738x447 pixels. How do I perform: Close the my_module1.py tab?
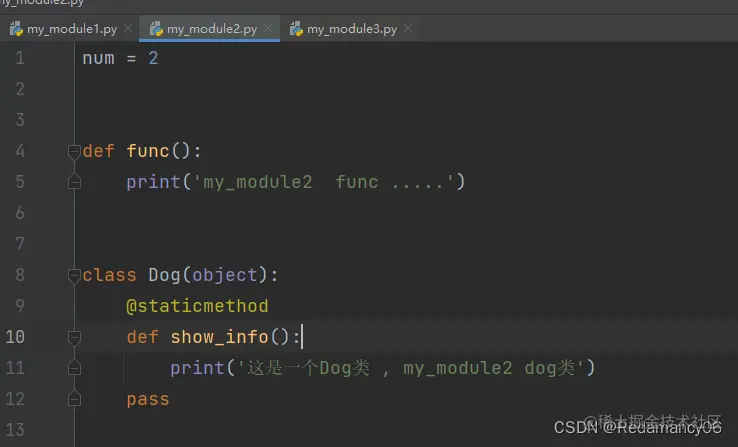[x=128, y=28]
